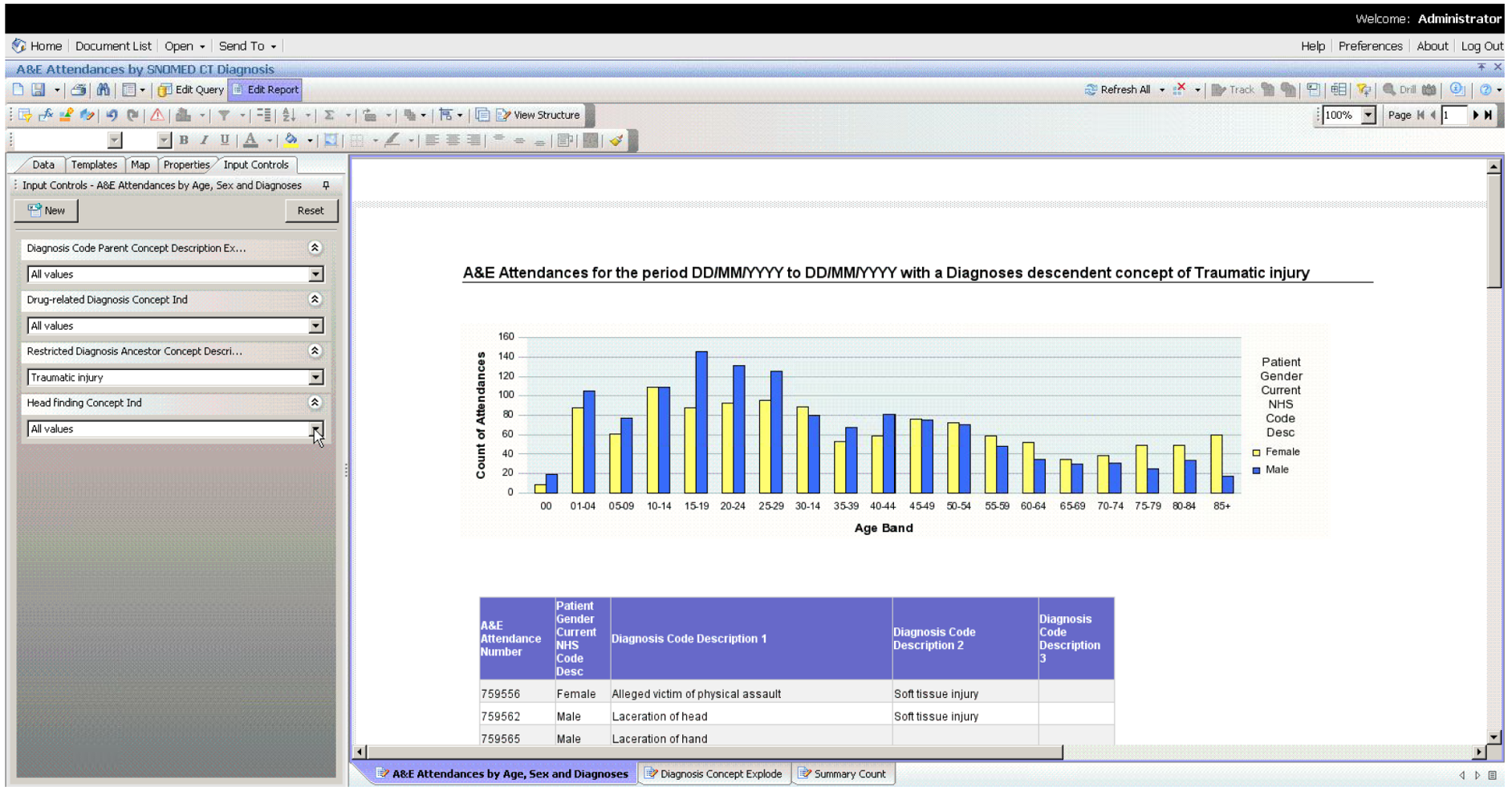Go to the next page arrow
Viewport: 1512px width, 795px height.
[x=1475, y=116]
